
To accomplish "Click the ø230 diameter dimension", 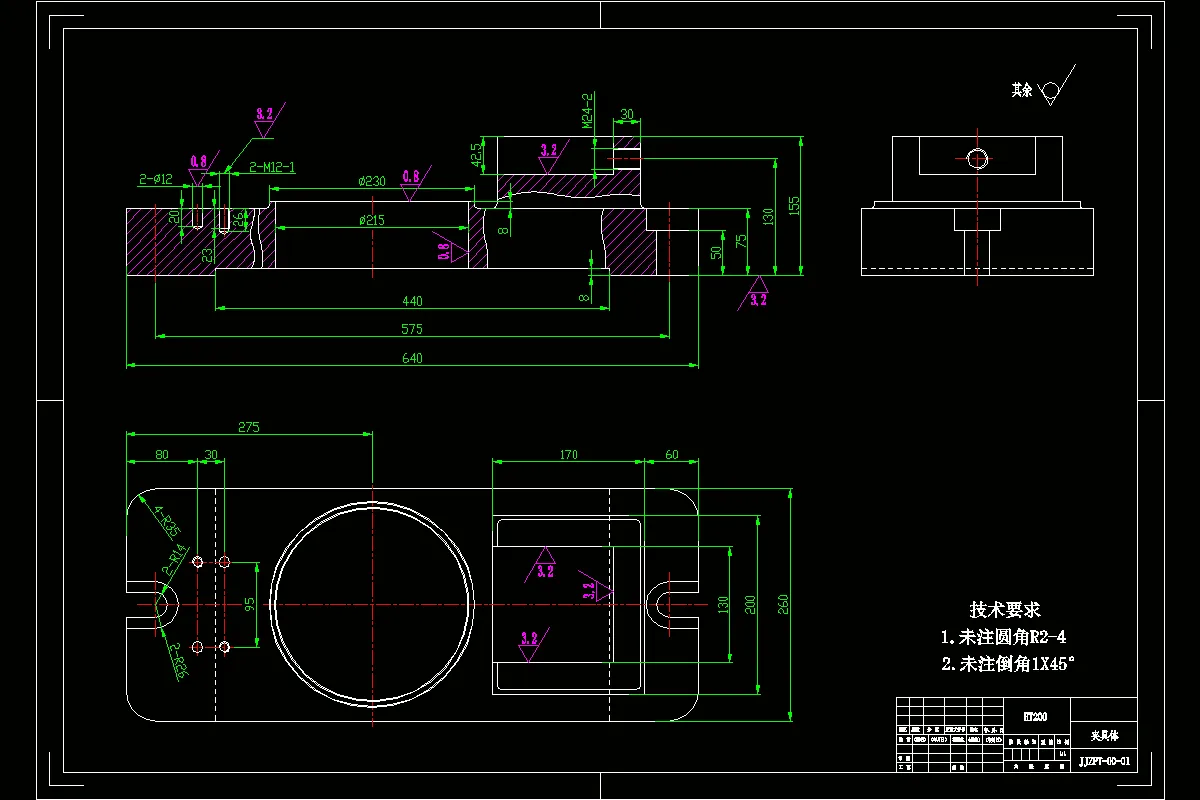I will 372,181.
